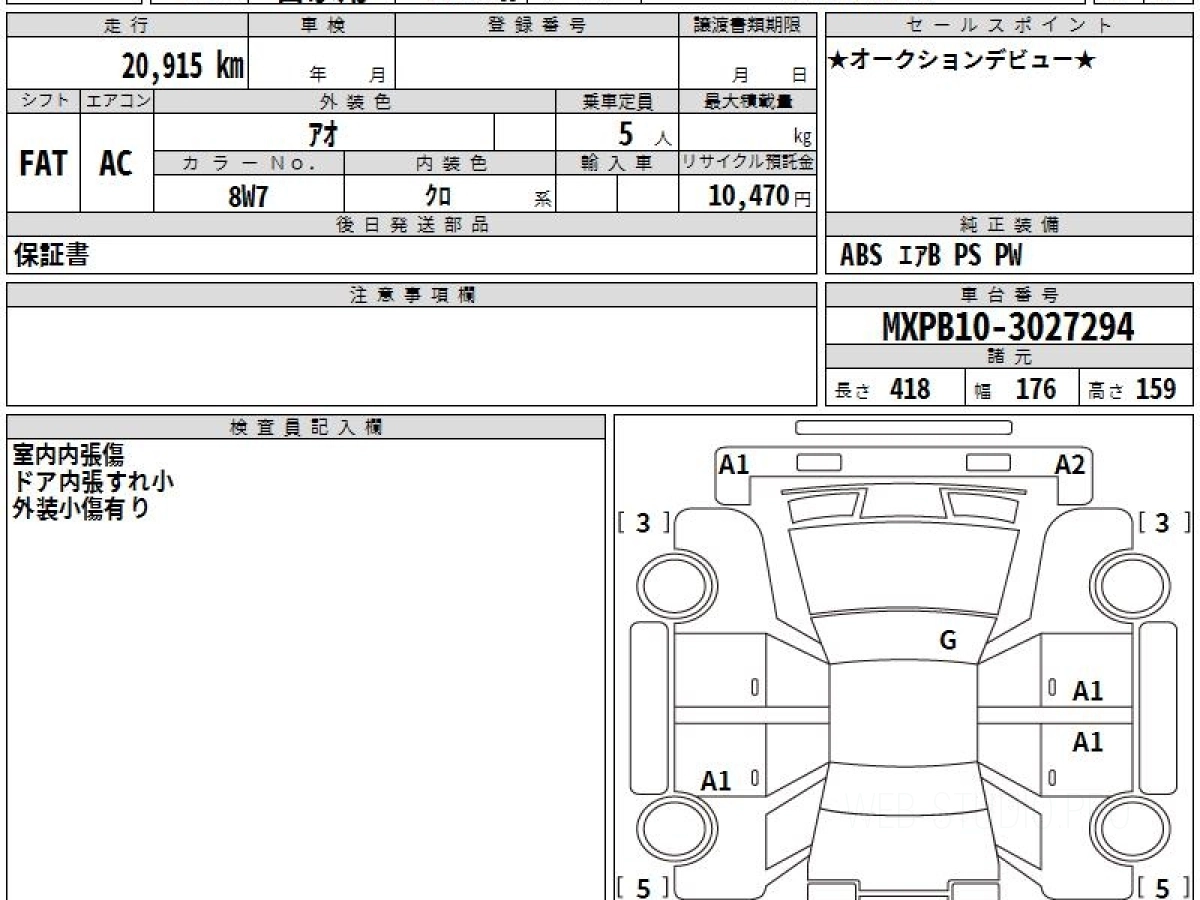Select the 外装小傷有り inspector note line
This screenshot has height=900, width=1200.
click(x=81, y=509)
